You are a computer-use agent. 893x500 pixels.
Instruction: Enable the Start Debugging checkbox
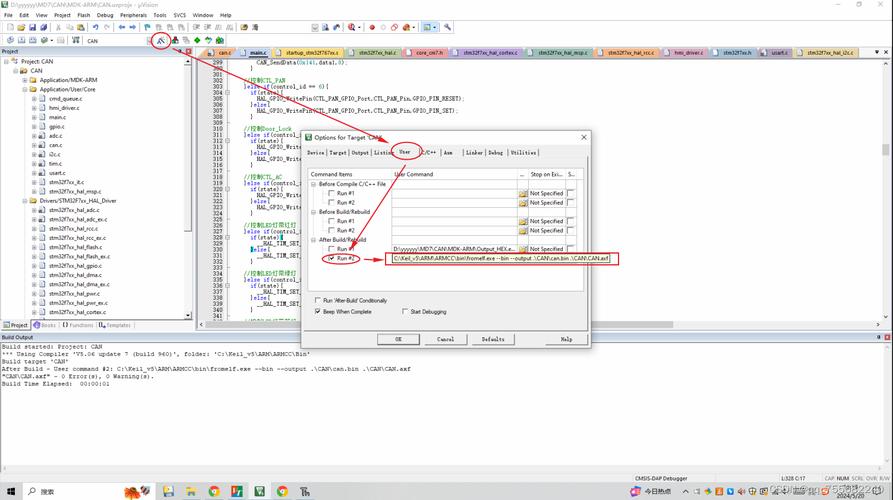tap(405, 311)
